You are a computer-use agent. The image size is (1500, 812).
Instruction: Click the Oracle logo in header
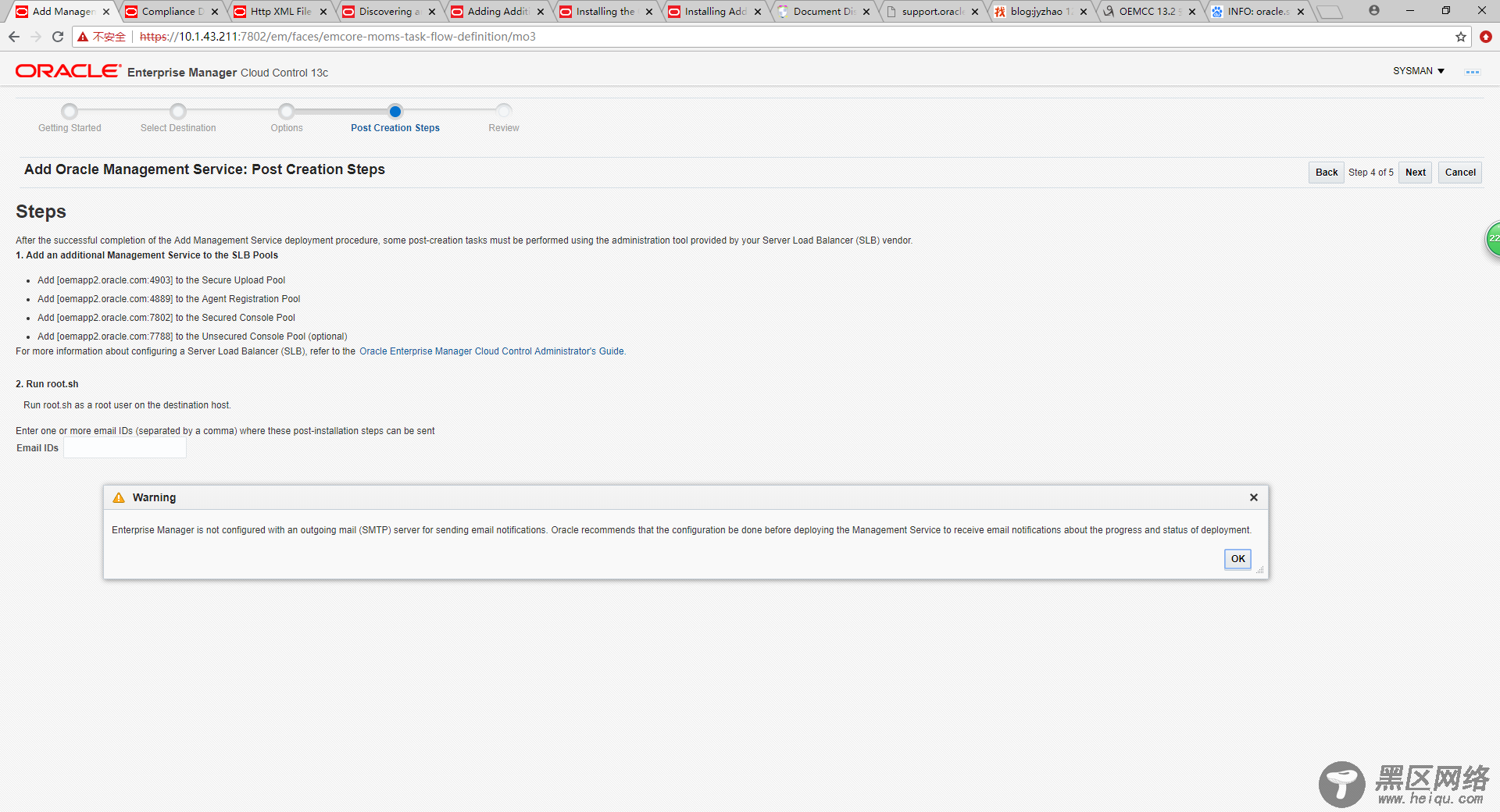68,71
